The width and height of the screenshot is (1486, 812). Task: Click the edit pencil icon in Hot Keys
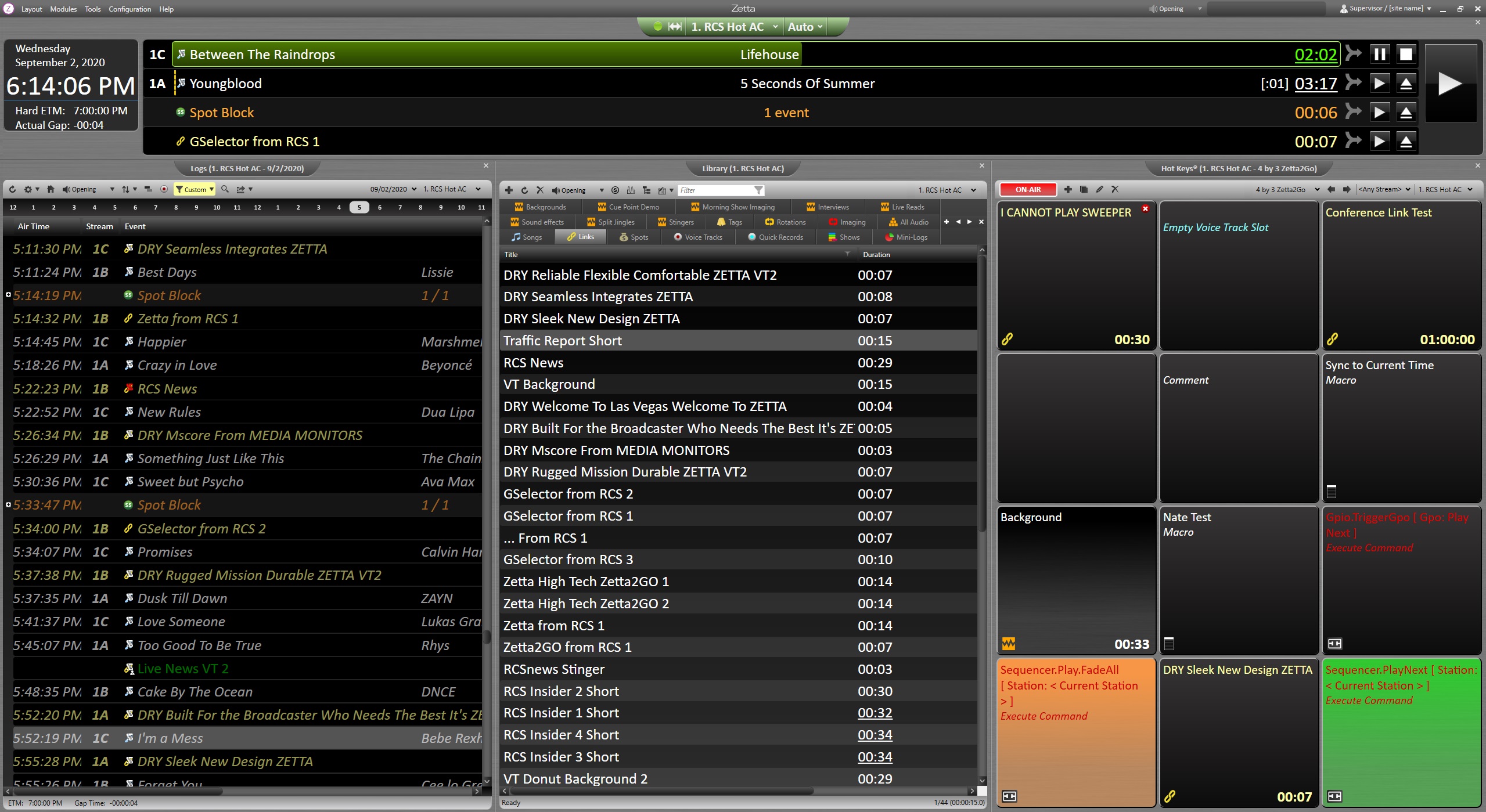(1098, 189)
